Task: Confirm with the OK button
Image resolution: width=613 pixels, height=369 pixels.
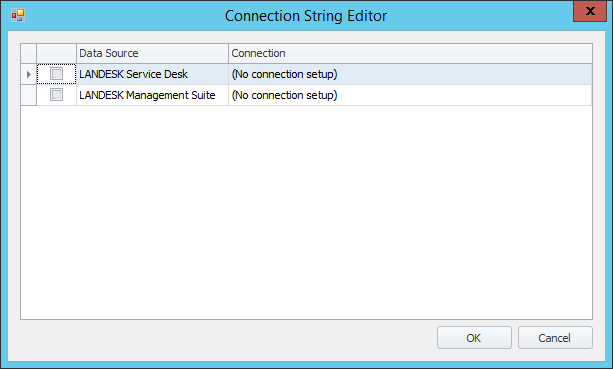Action: (474, 338)
